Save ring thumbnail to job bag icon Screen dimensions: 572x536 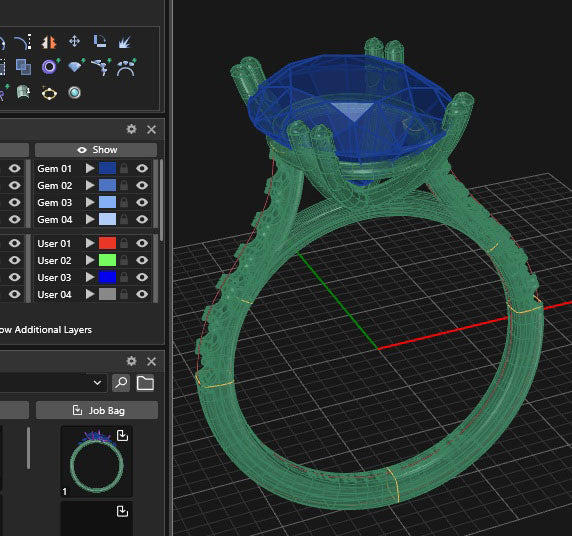tap(122, 435)
